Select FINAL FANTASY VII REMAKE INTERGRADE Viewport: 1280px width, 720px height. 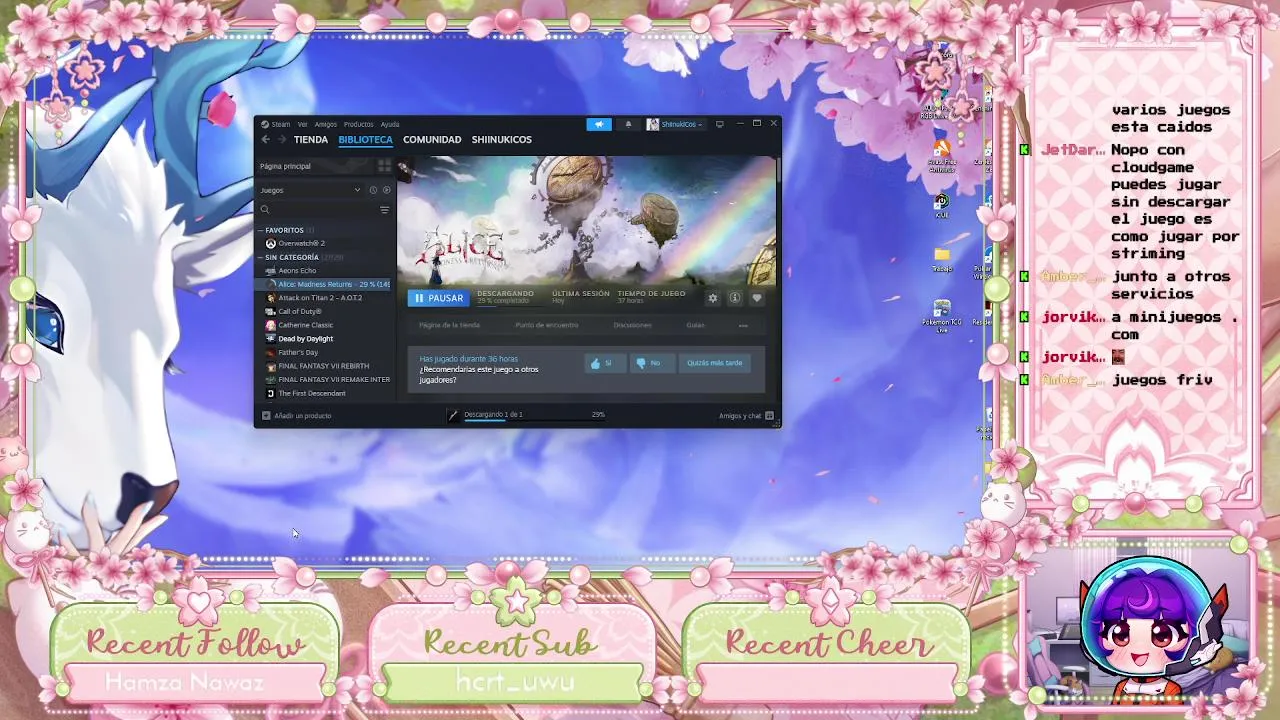coord(326,379)
